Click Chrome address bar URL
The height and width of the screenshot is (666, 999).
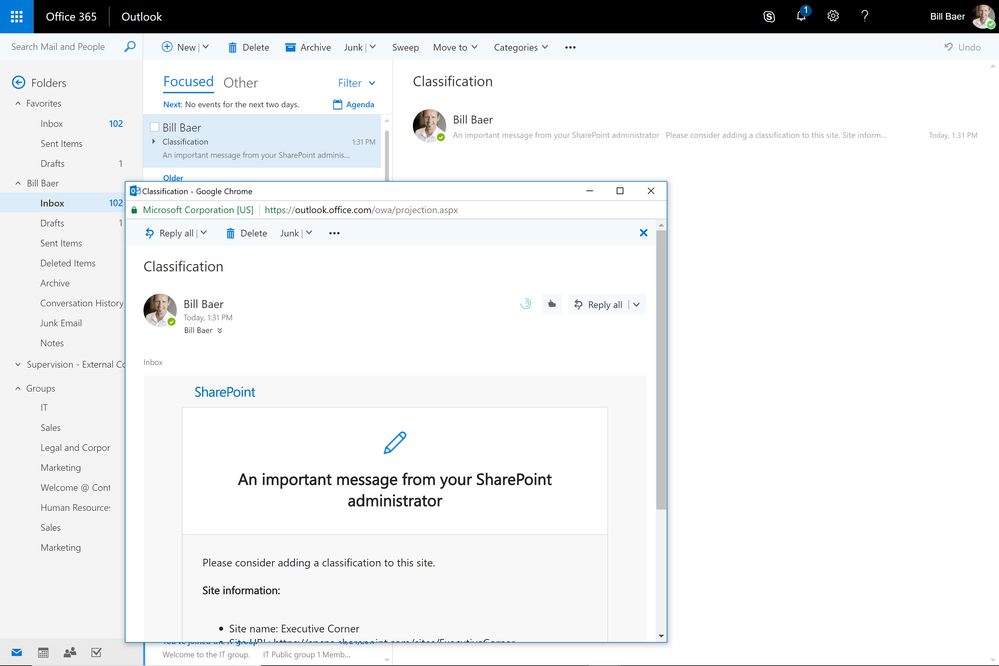tap(361, 210)
